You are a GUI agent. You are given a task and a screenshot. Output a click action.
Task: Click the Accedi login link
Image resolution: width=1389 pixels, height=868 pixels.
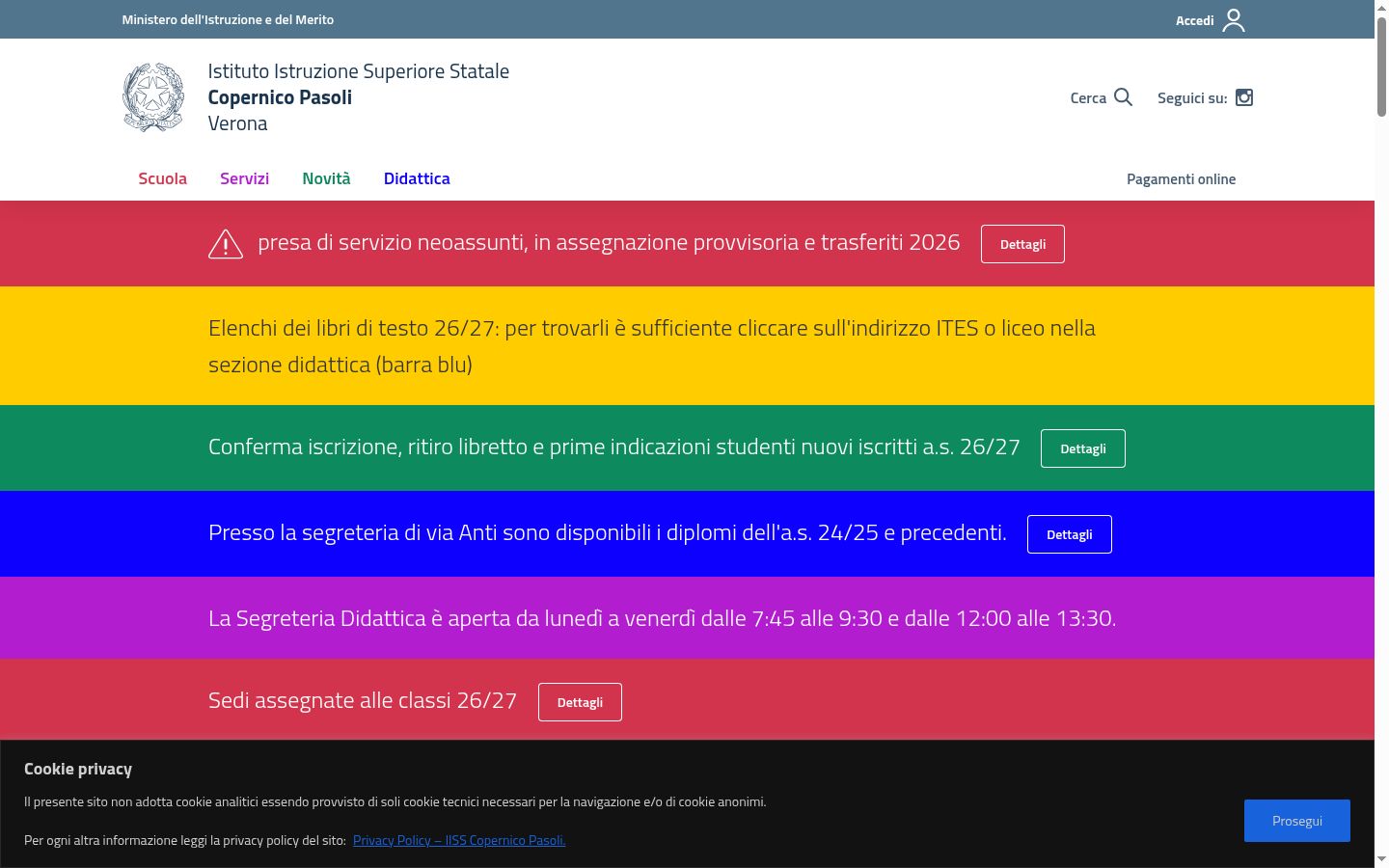point(1194,20)
